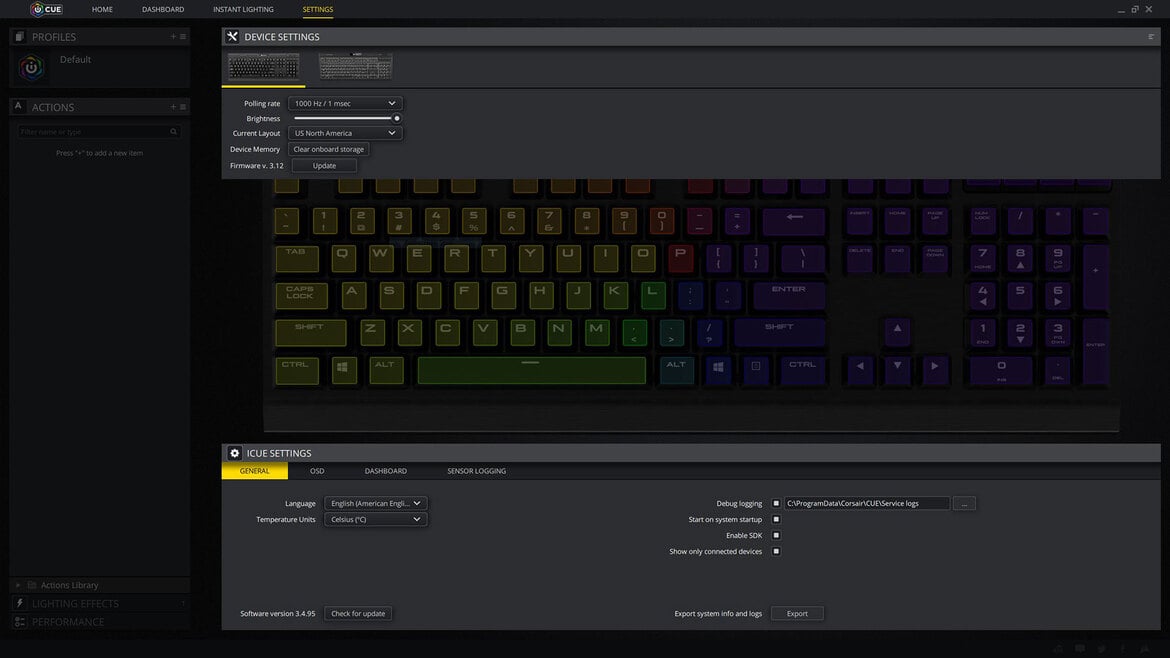Click the Export logs button
1170x658 pixels.
tap(797, 613)
